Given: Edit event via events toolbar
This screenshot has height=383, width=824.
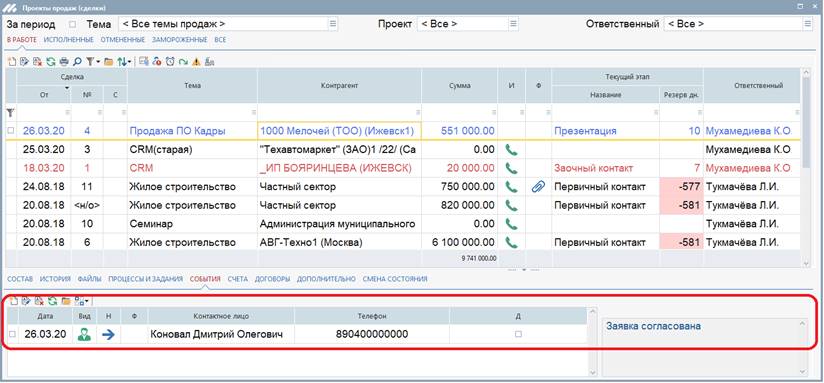Looking at the screenshot, I should coord(26,301).
